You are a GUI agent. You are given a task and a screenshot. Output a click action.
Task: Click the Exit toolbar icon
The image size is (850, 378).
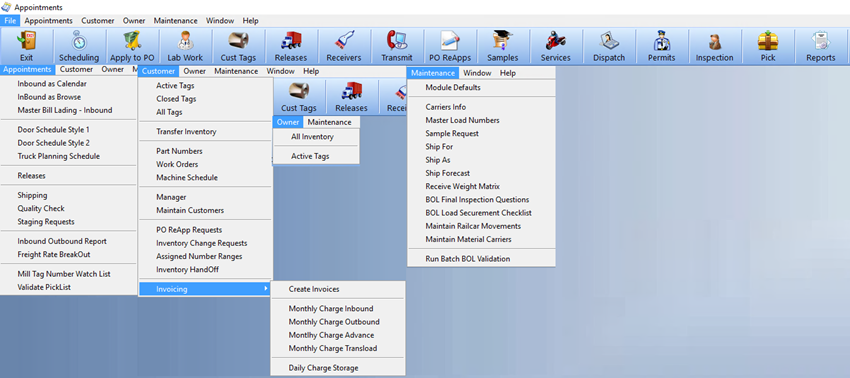point(27,46)
